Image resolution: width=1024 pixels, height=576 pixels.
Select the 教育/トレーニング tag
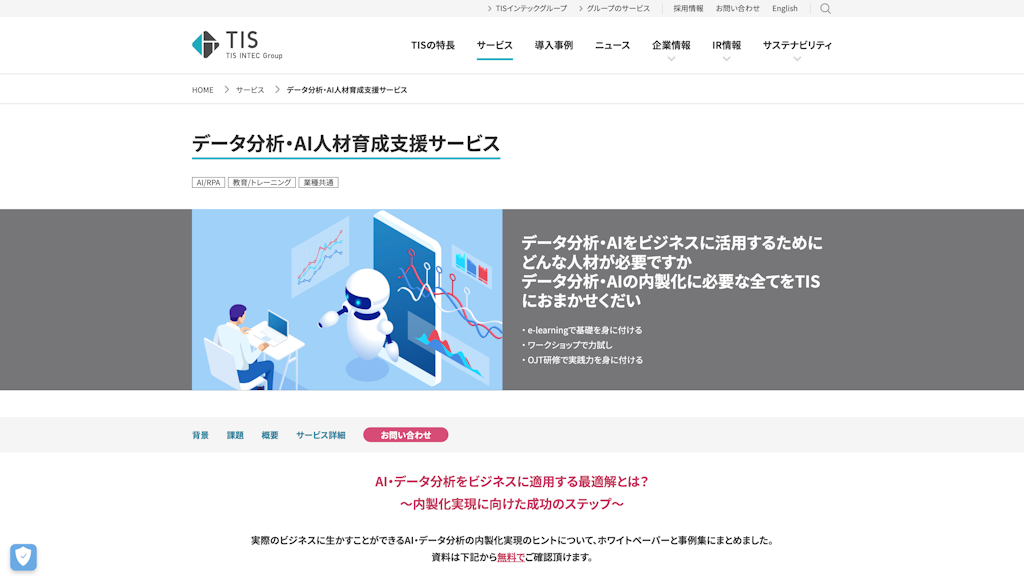pyautogui.click(x=262, y=182)
